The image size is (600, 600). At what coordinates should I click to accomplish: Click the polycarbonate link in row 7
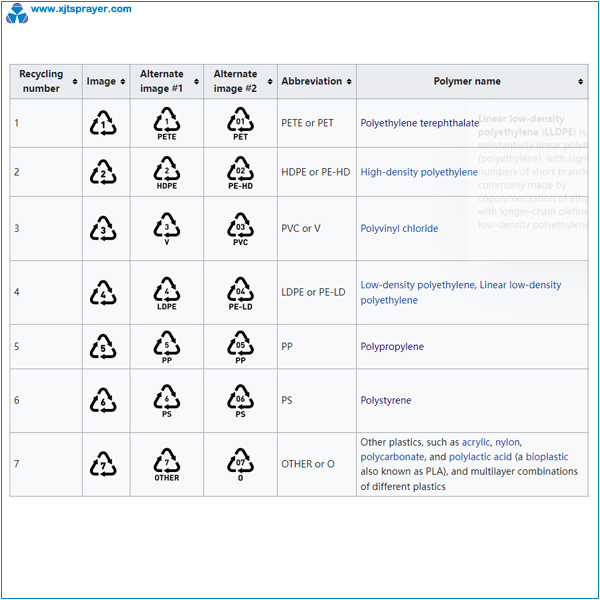(x=391, y=457)
